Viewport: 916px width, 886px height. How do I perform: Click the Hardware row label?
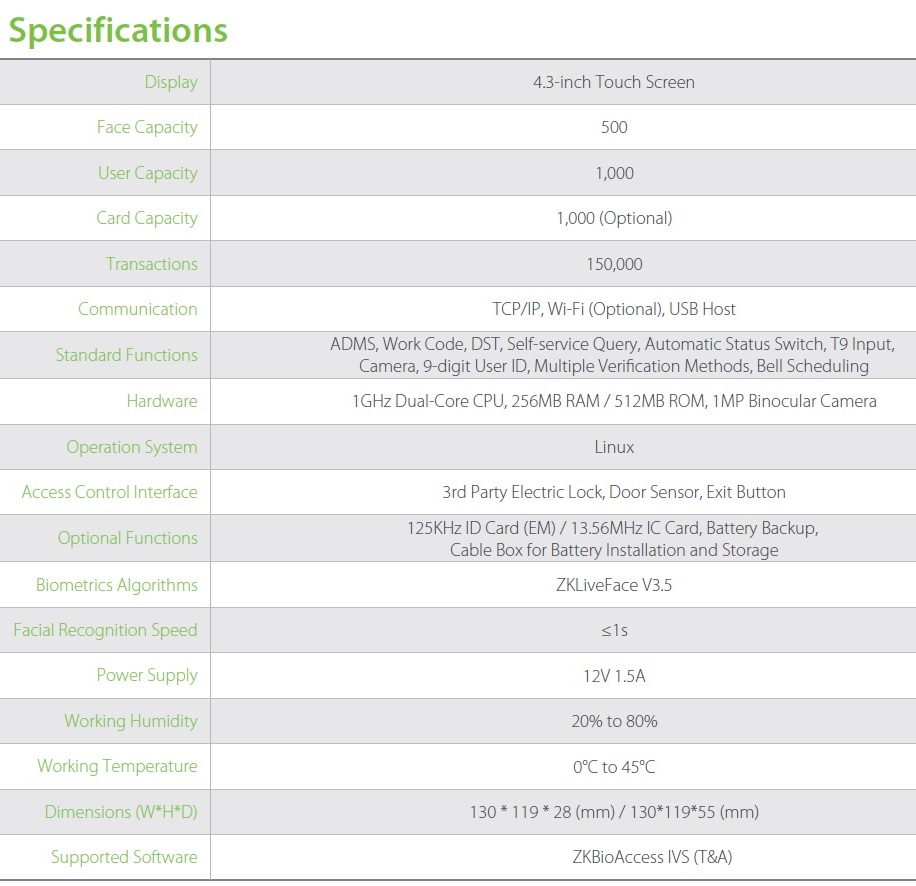[162, 401]
